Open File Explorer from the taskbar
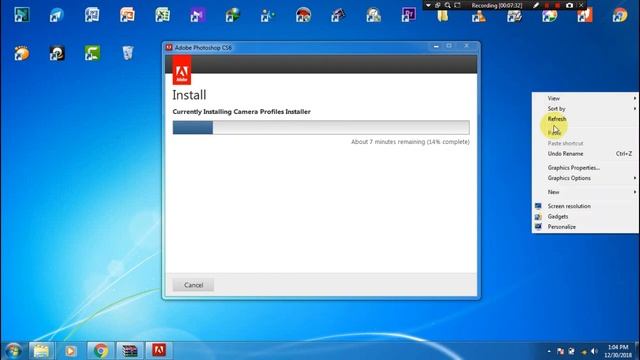 [x=41, y=350]
